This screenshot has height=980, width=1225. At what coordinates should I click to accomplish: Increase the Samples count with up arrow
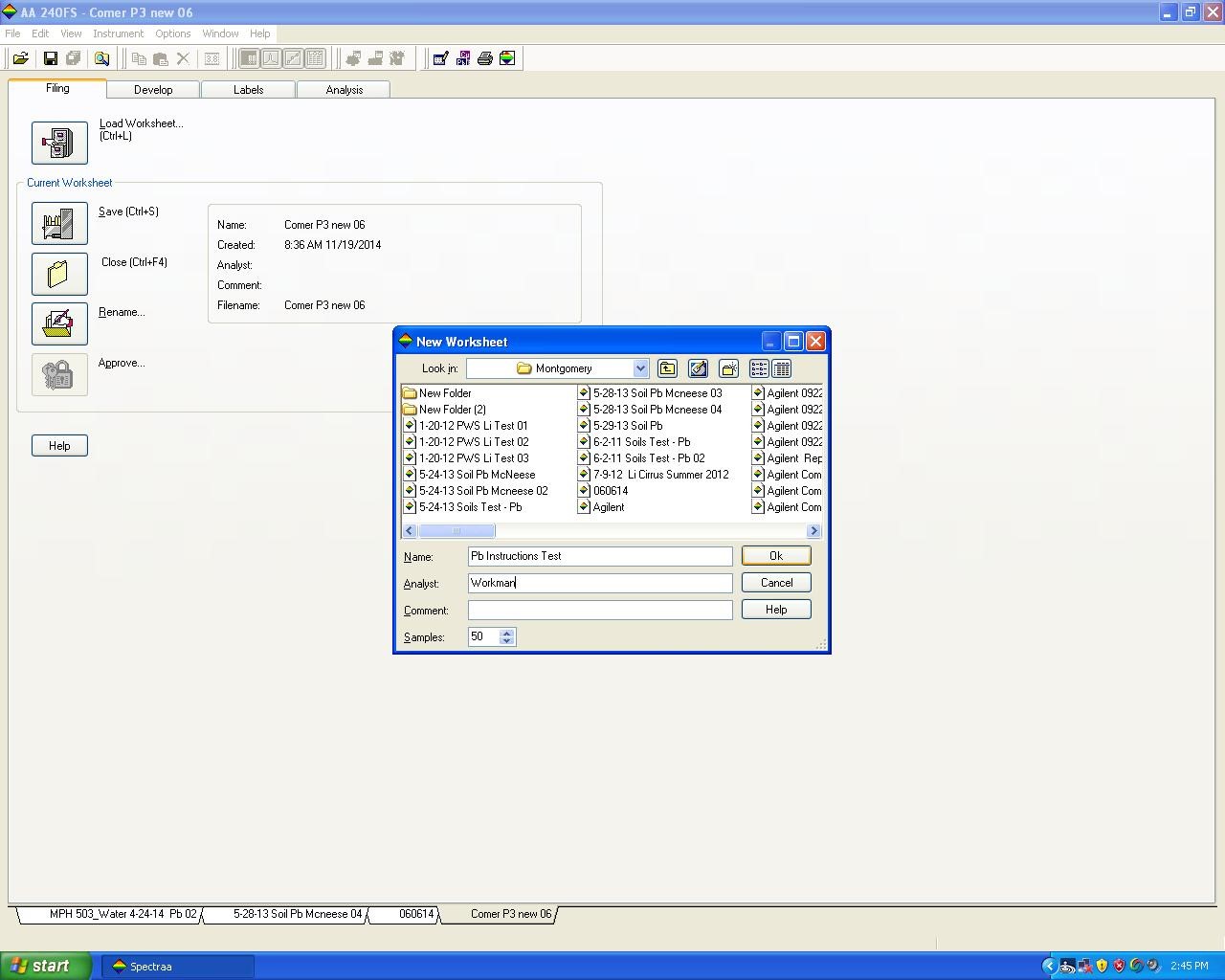(506, 633)
